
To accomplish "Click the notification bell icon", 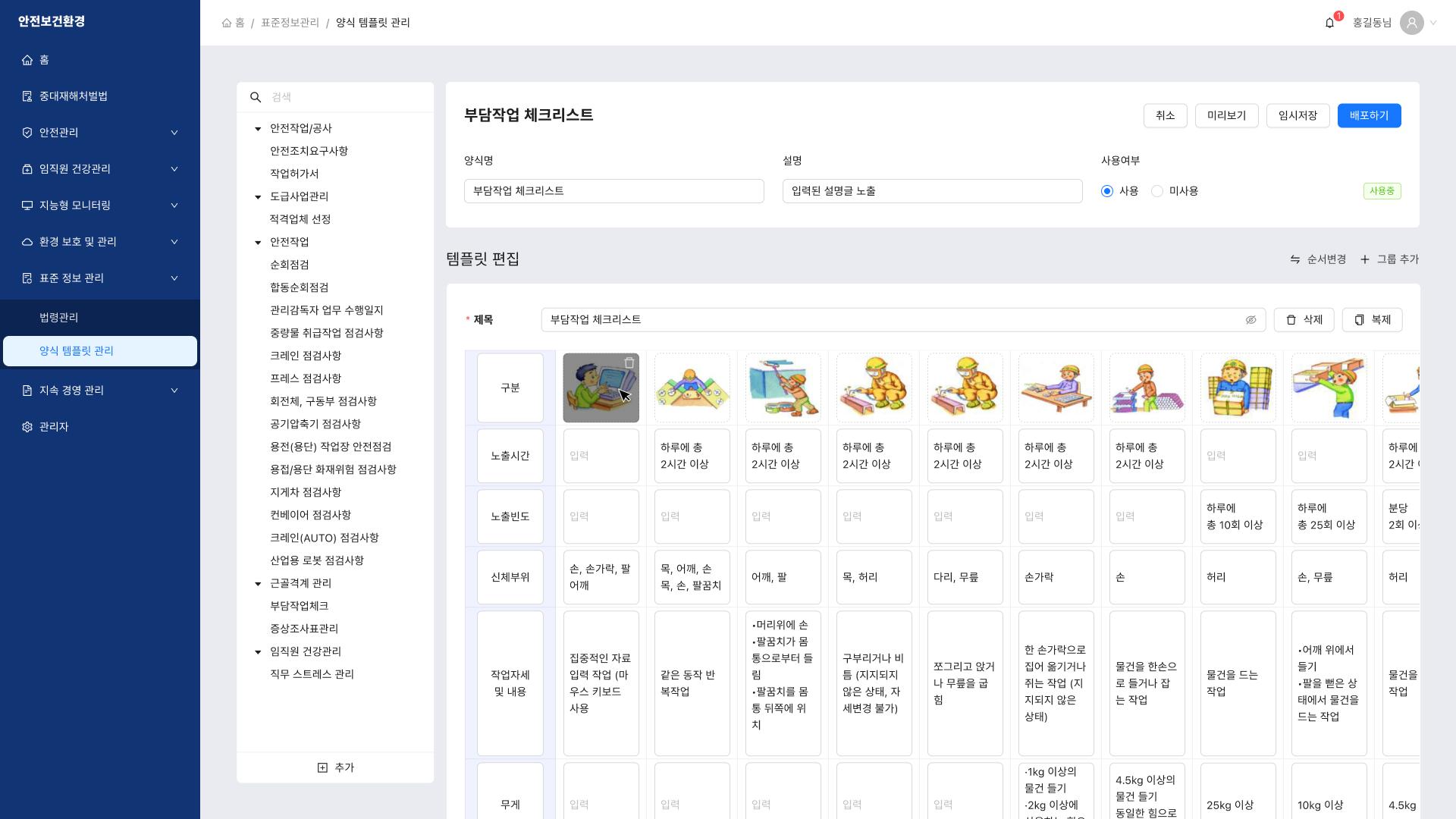I will click(x=1329, y=24).
